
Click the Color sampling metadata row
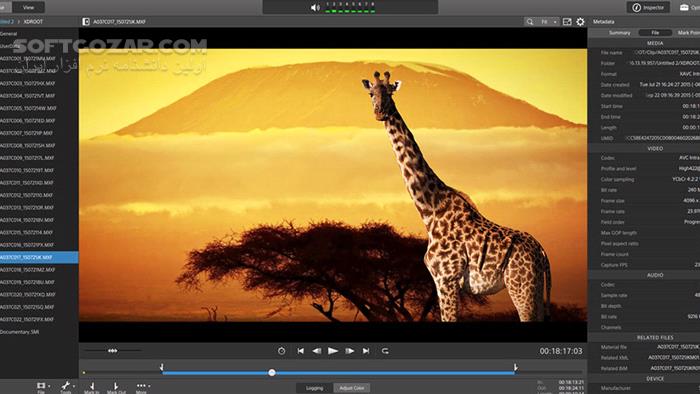click(650, 179)
